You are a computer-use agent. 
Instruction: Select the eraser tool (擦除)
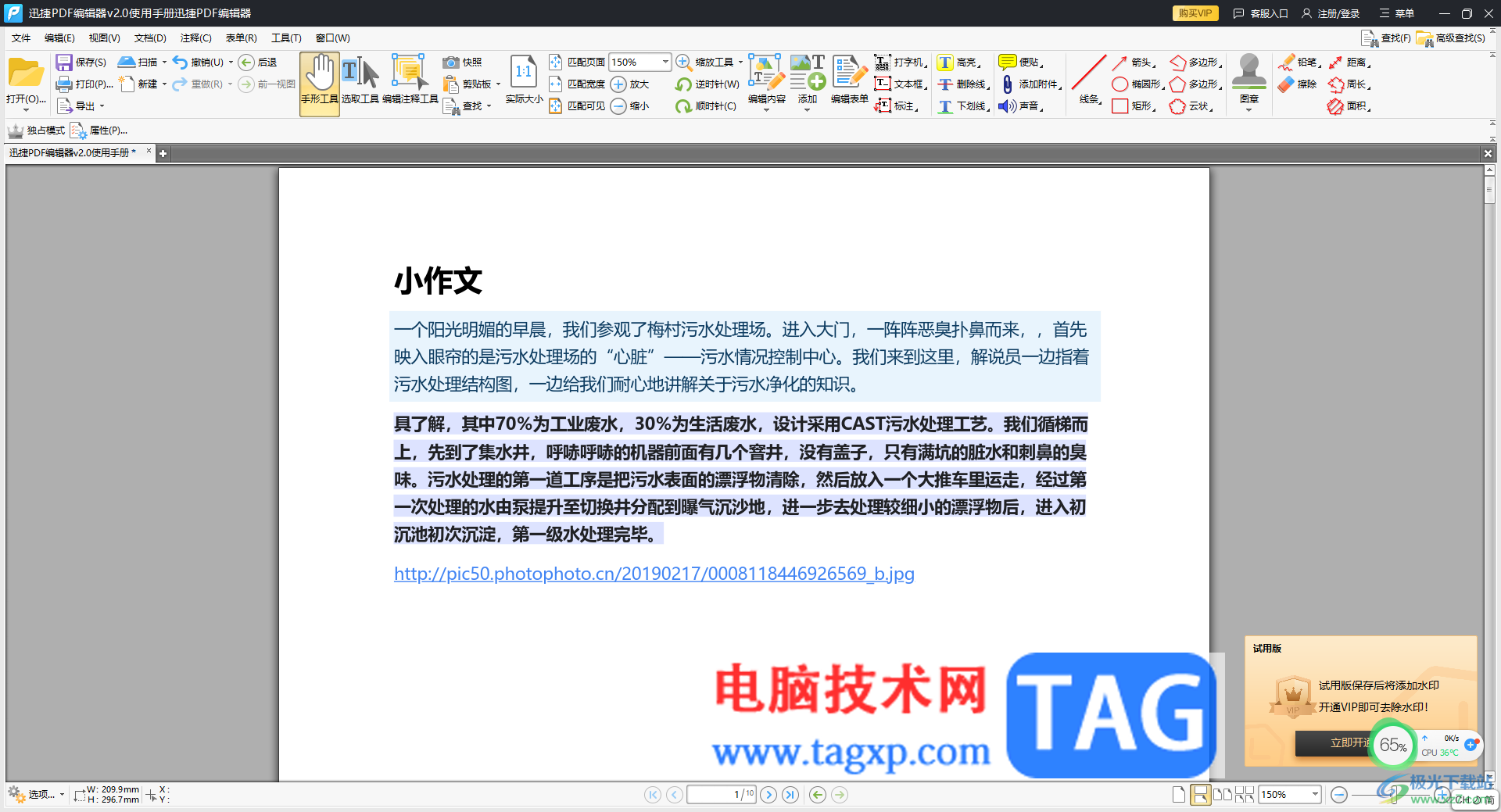1299,84
